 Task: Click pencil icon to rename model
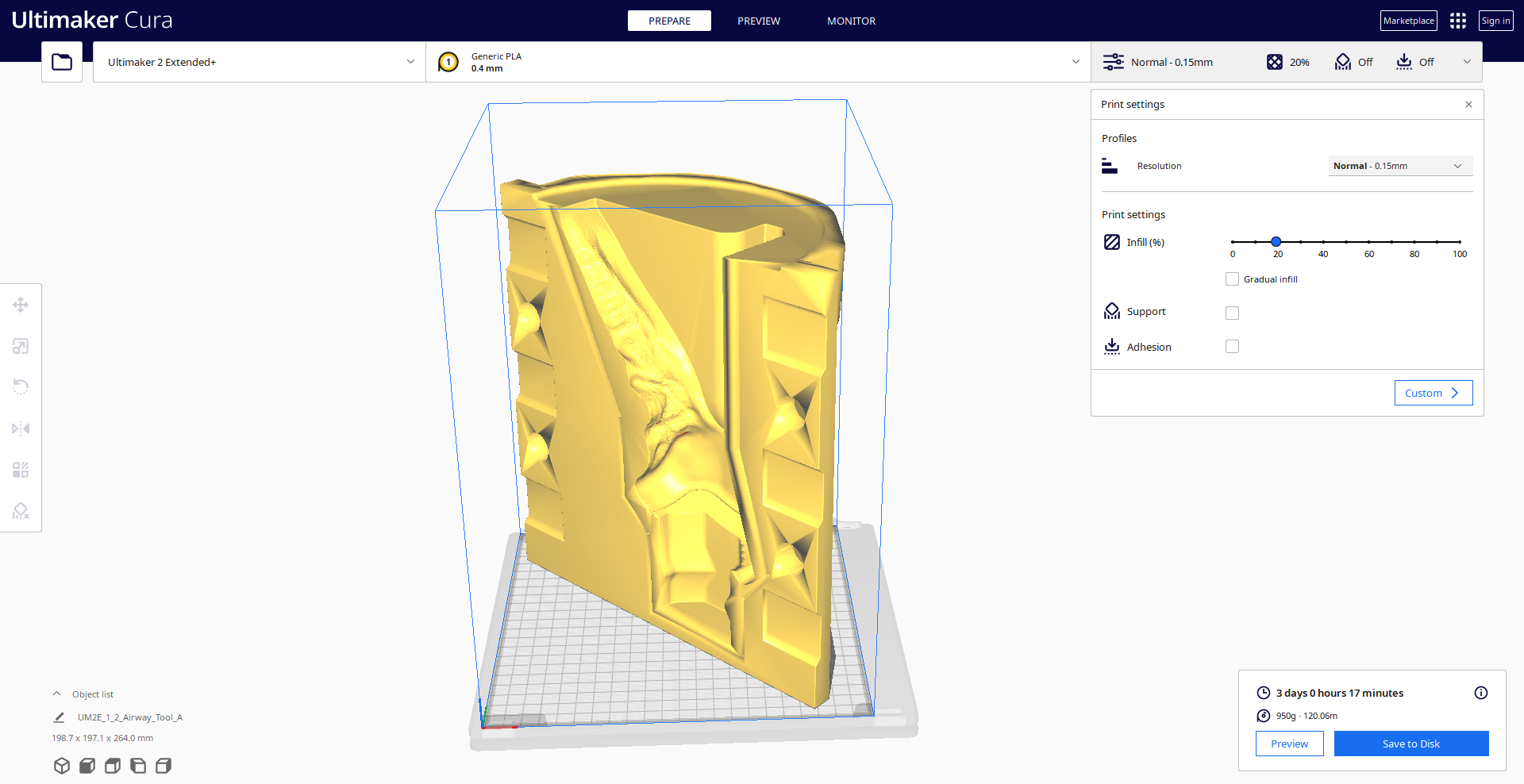point(59,717)
